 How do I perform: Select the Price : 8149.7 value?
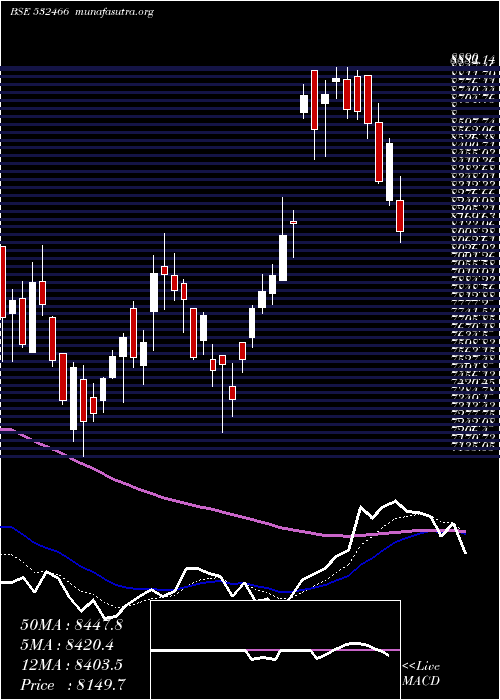[73, 684]
